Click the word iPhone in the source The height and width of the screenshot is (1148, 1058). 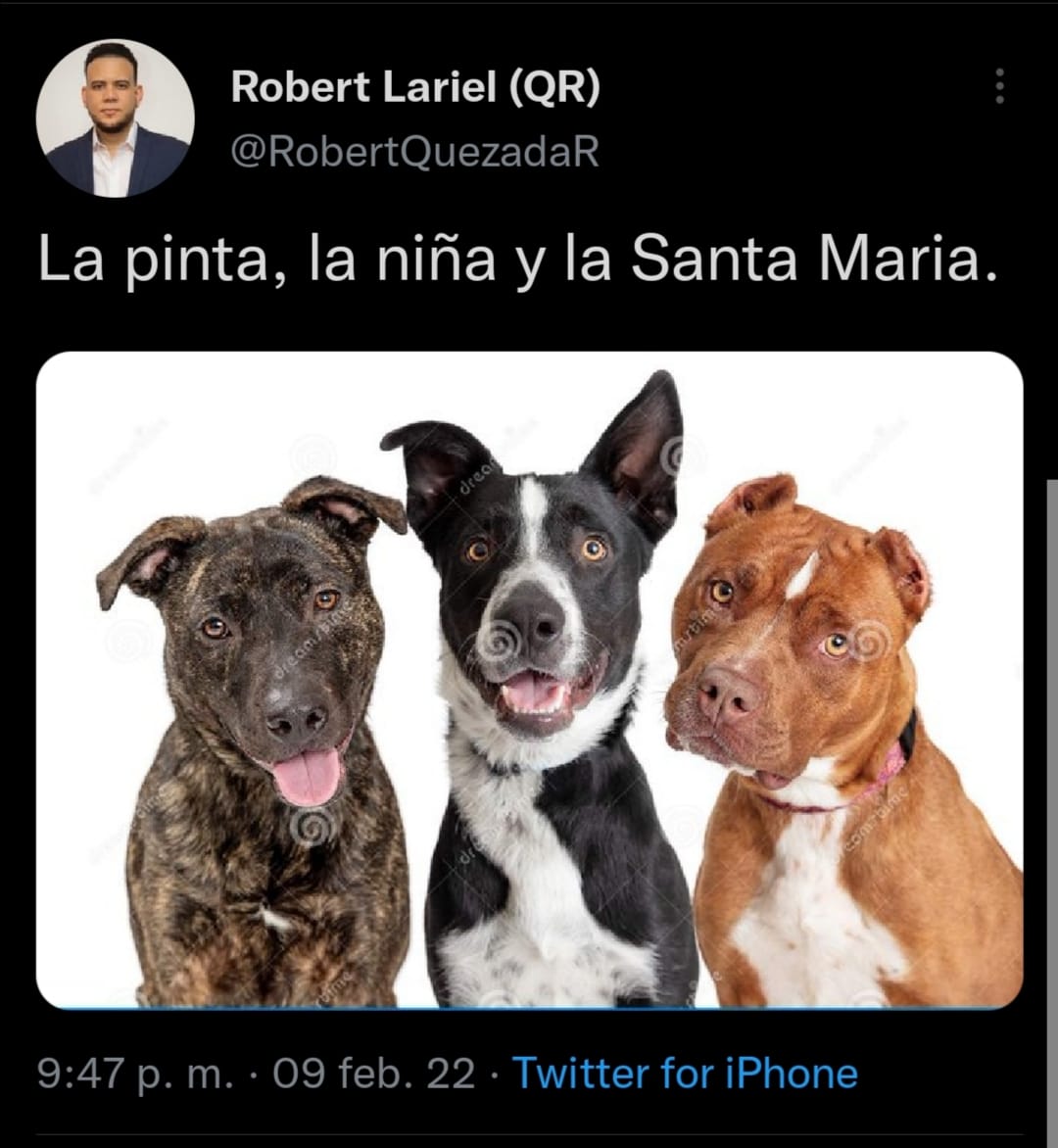(x=792, y=1074)
